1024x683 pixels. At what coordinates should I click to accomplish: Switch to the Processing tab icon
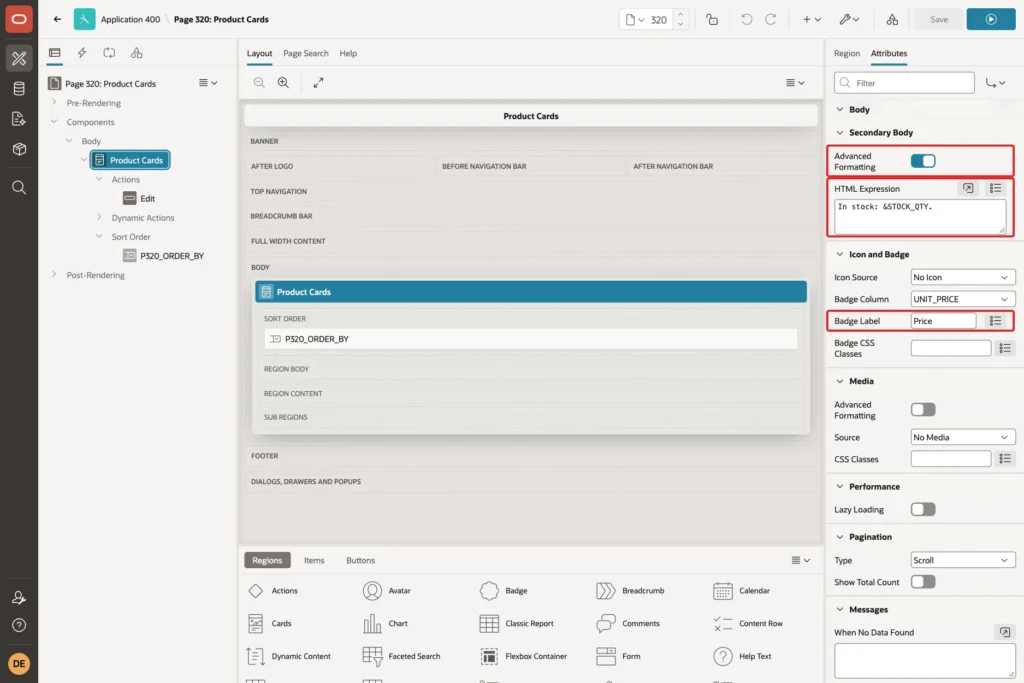click(x=109, y=53)
